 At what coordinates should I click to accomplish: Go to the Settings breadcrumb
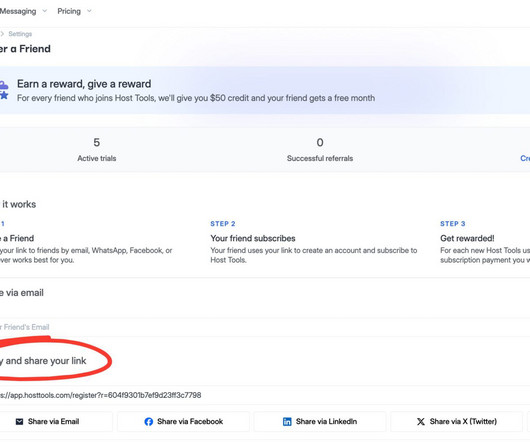(20, 34)
